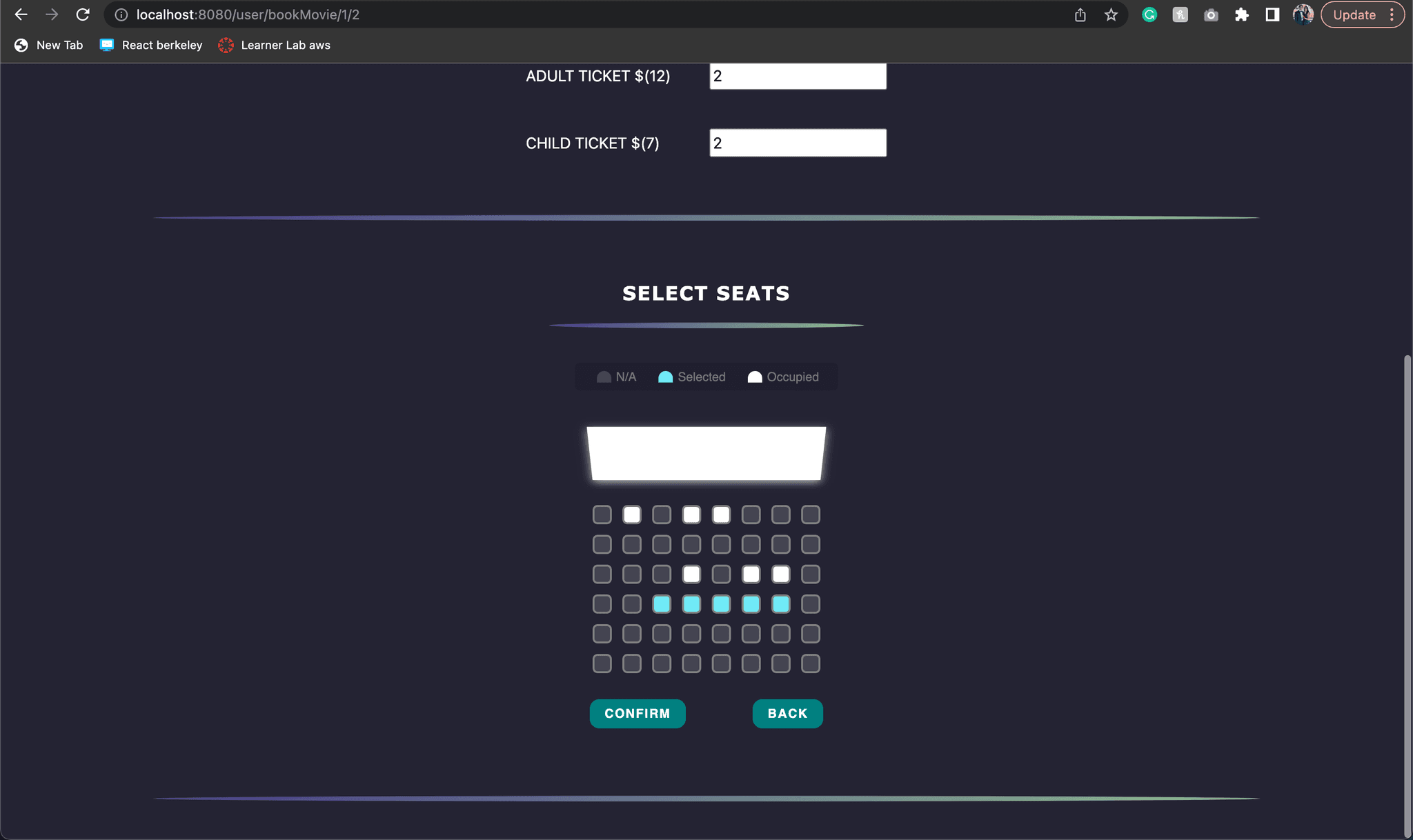The image size is (1413, 840).
Task: Click the white cinema screen graphic
Action: tap(706, 453)
